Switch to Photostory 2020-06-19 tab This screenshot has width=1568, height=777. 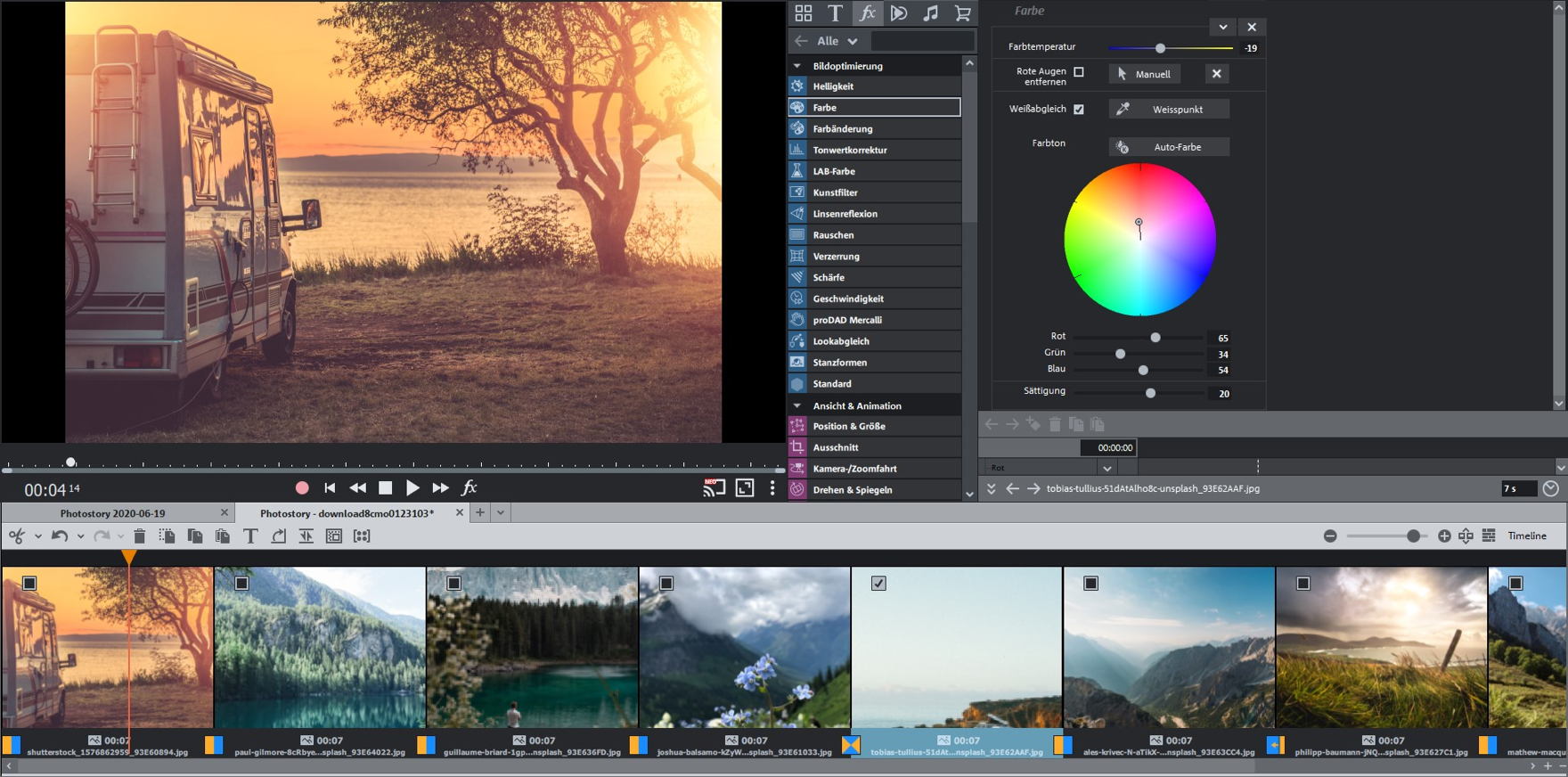tap(112, 513)
